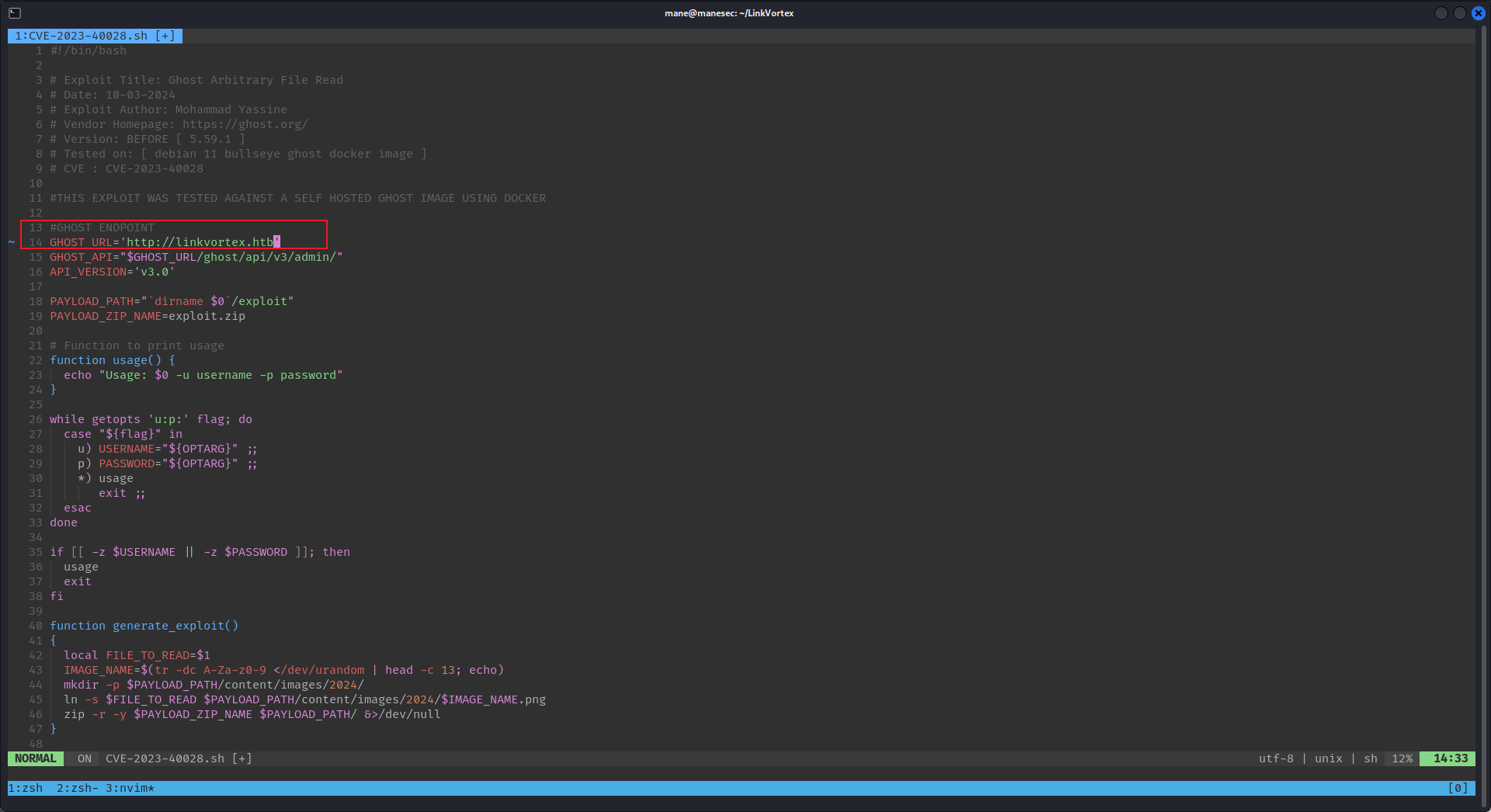Screen dimensions: 1491x812
Task: Click the zip -r -y command line
Action: (252, 714)
